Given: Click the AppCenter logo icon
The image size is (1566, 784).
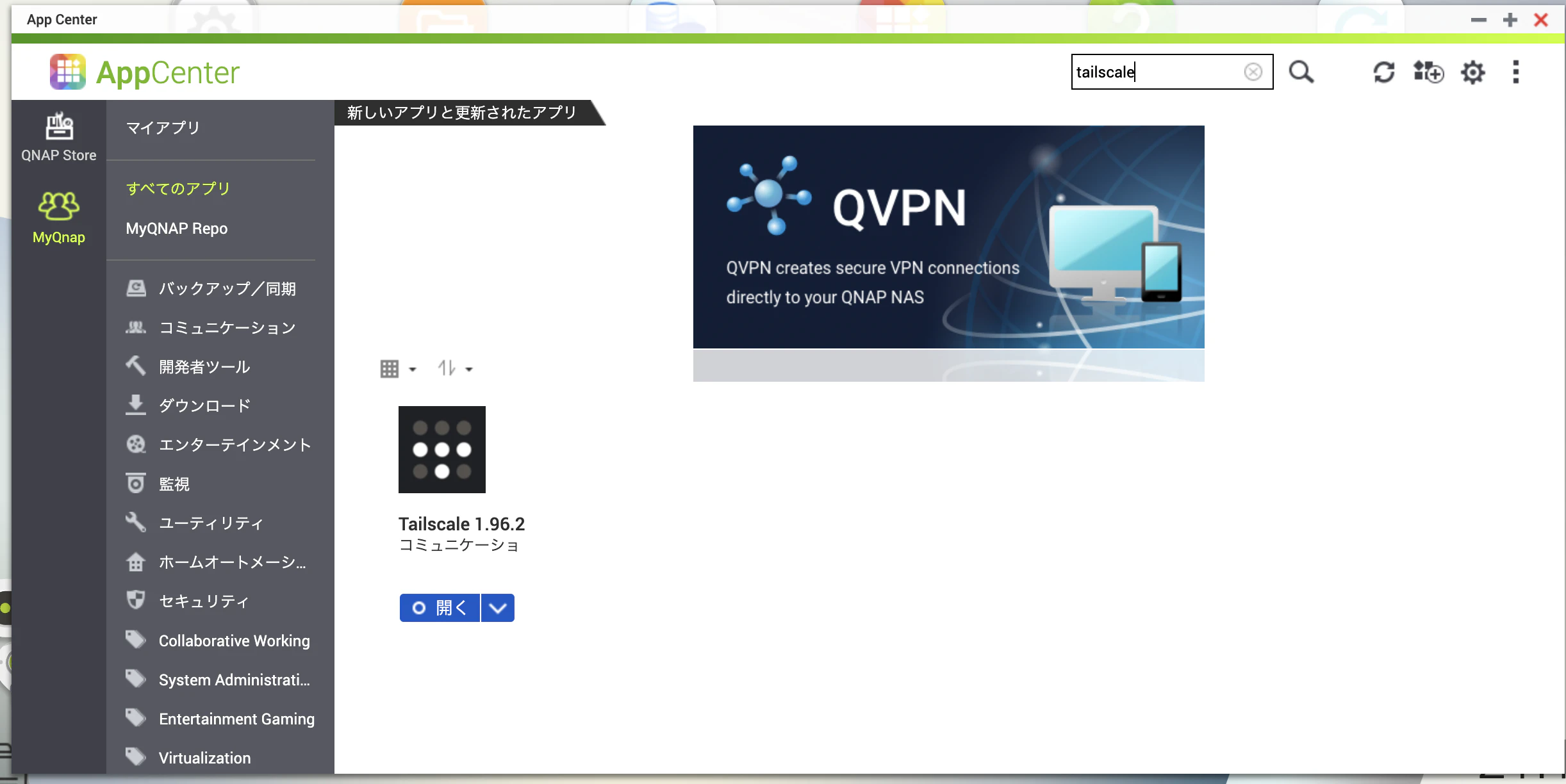Looking at the screenshot, I should [68, 72].
